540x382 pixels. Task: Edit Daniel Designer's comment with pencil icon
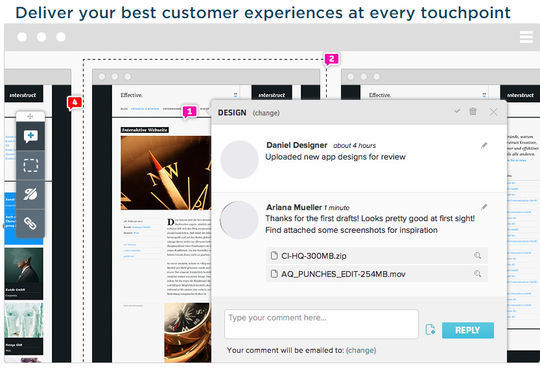tap(484, 146)
